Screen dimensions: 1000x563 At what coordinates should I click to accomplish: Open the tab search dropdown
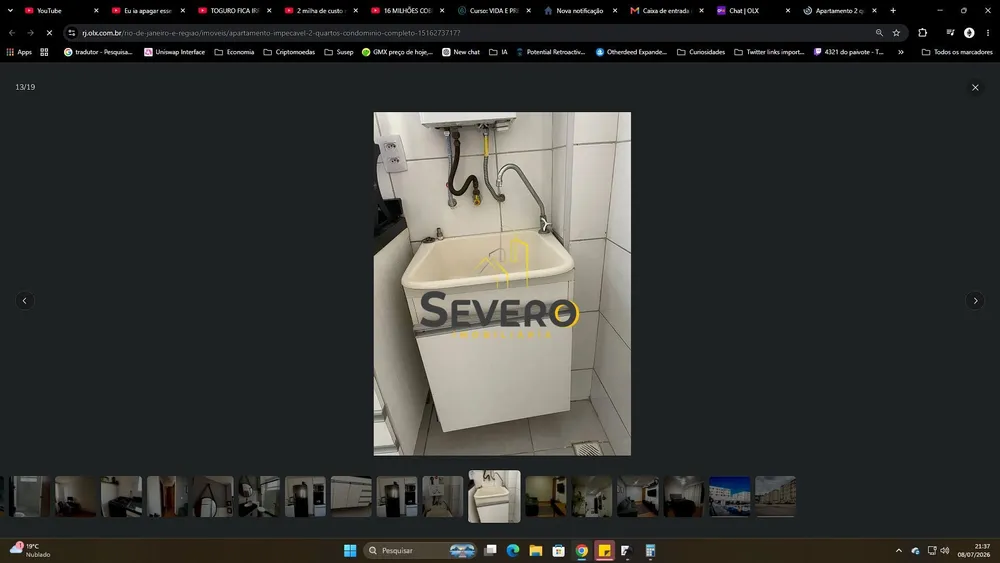10,10
